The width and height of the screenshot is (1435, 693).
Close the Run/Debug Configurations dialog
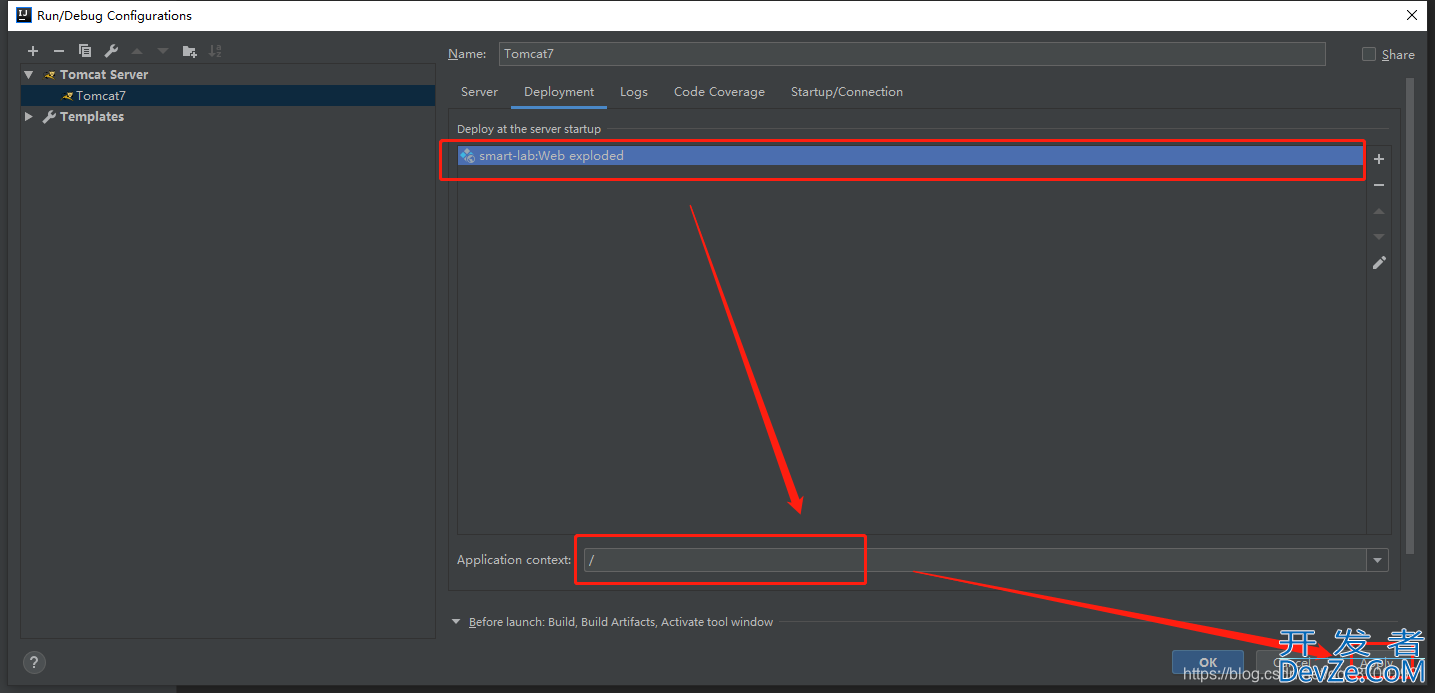[1411, 15]
